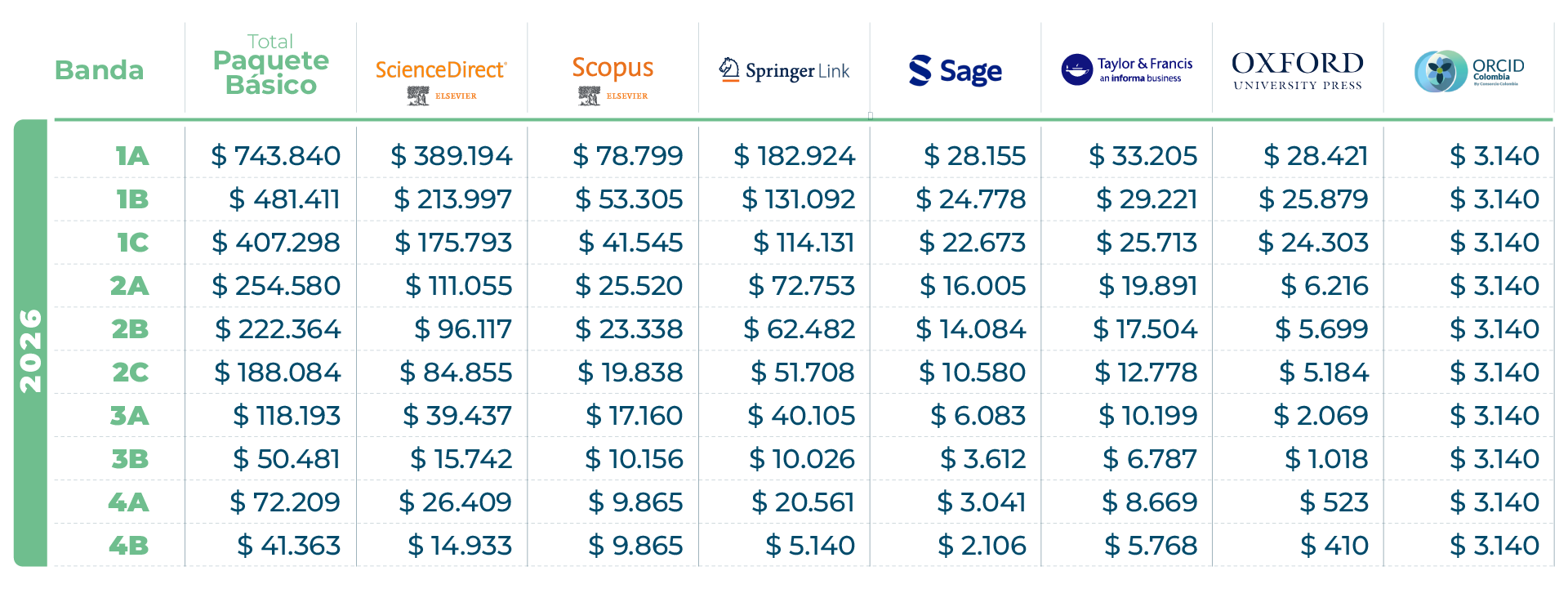Click the Springer Link horse logo
Image resolution: width=1568 pixels, height=589 pixels.
click(x=728, y=69)
